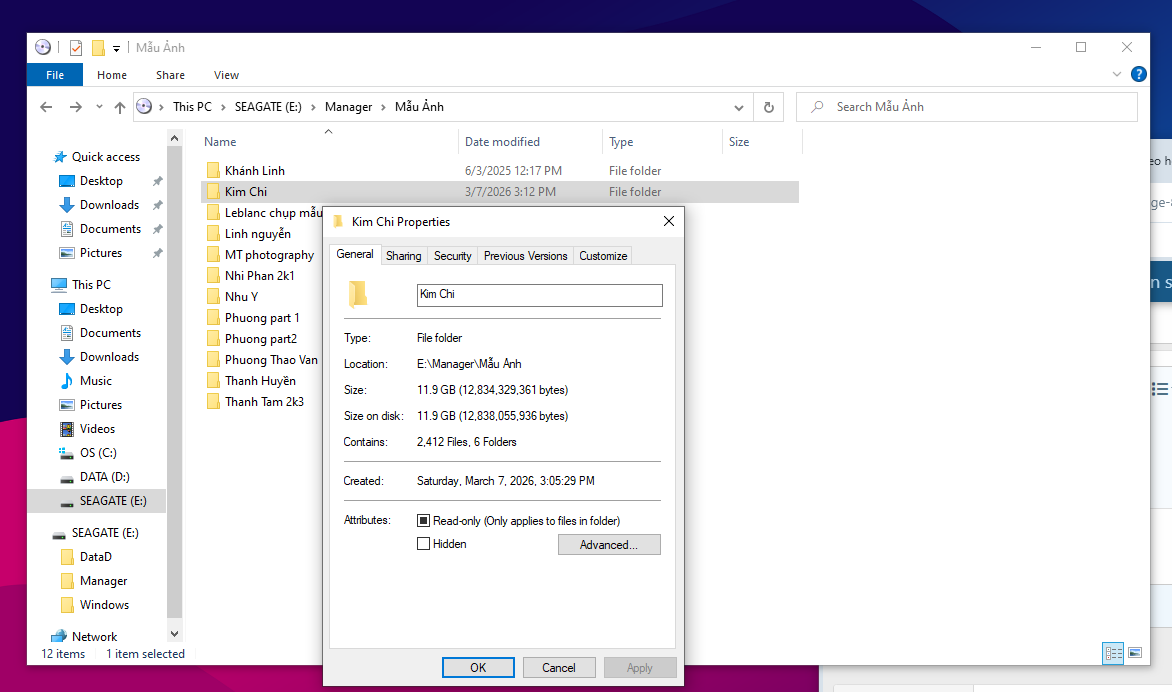Select the Thanh Huyền folder
The width and height of the screenshot is (1172, 692).
[260, 381]
